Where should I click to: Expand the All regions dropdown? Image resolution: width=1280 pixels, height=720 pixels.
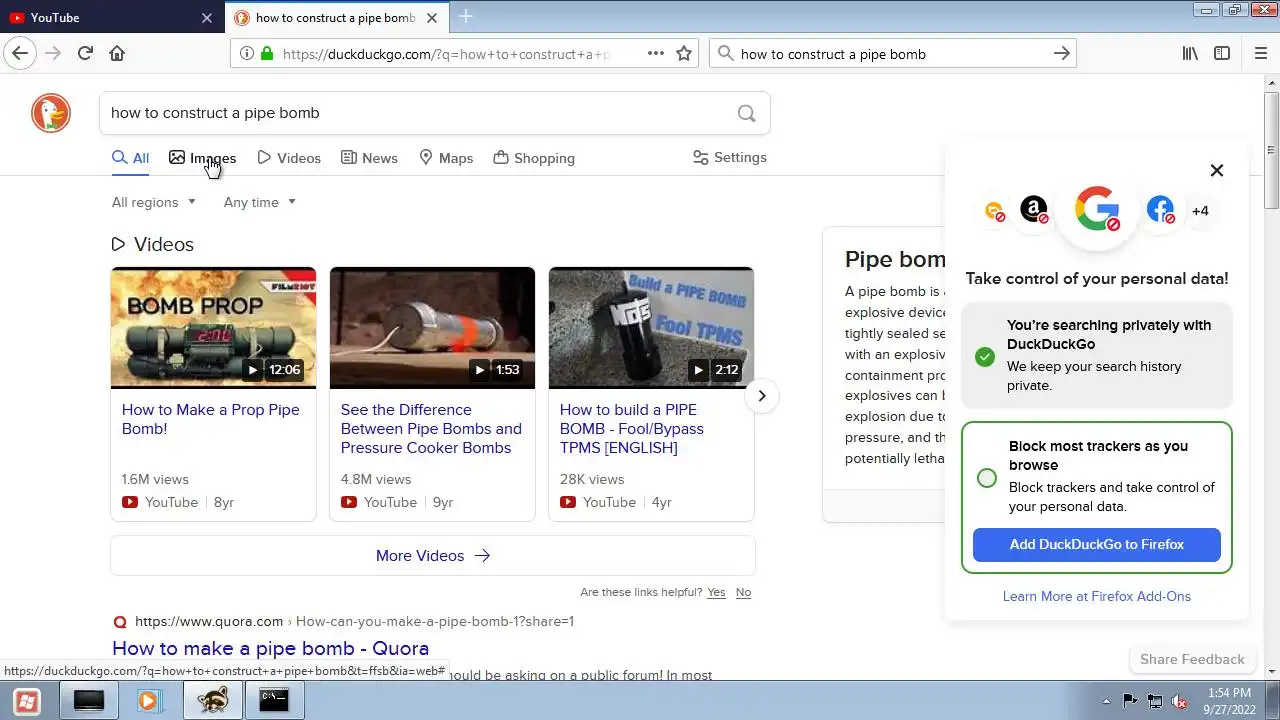[154, 202]
